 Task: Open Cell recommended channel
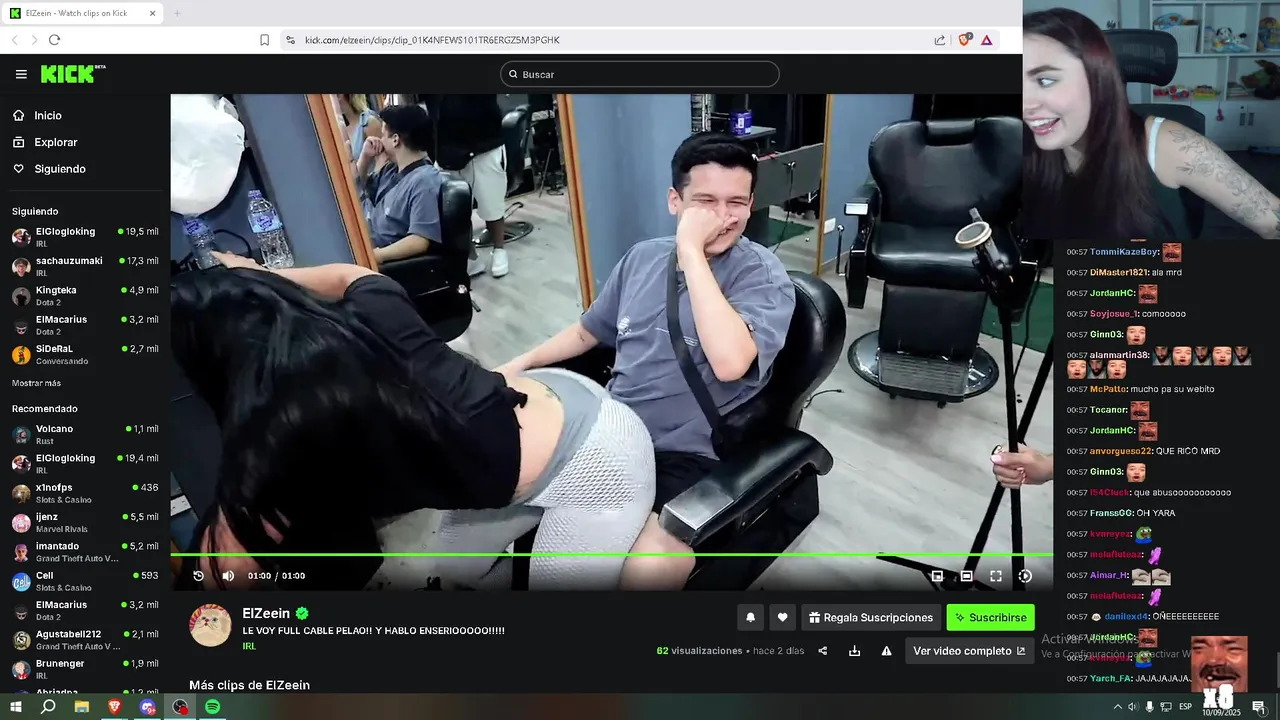[x=85, y=581]
